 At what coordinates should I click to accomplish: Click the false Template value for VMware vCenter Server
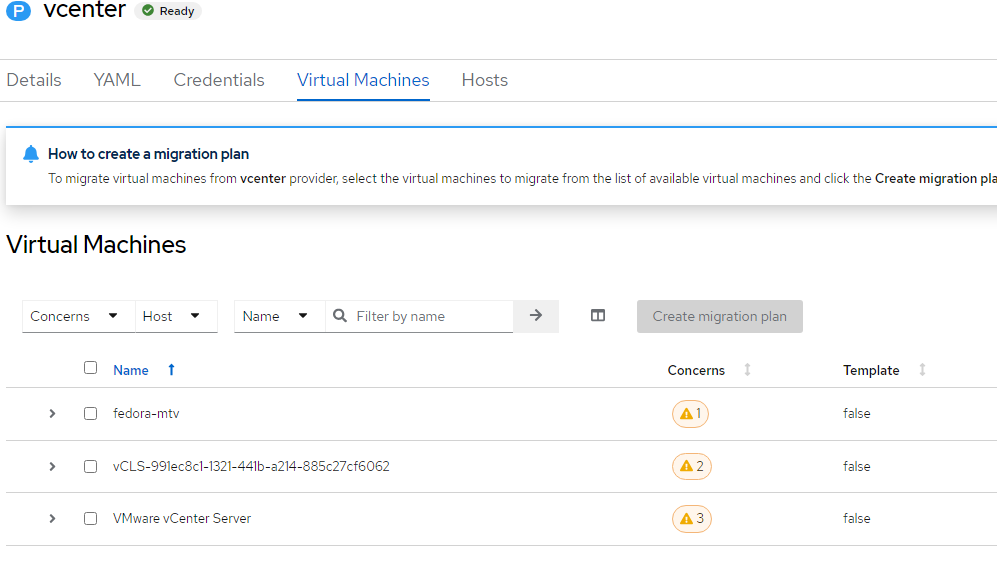[856, 518]
